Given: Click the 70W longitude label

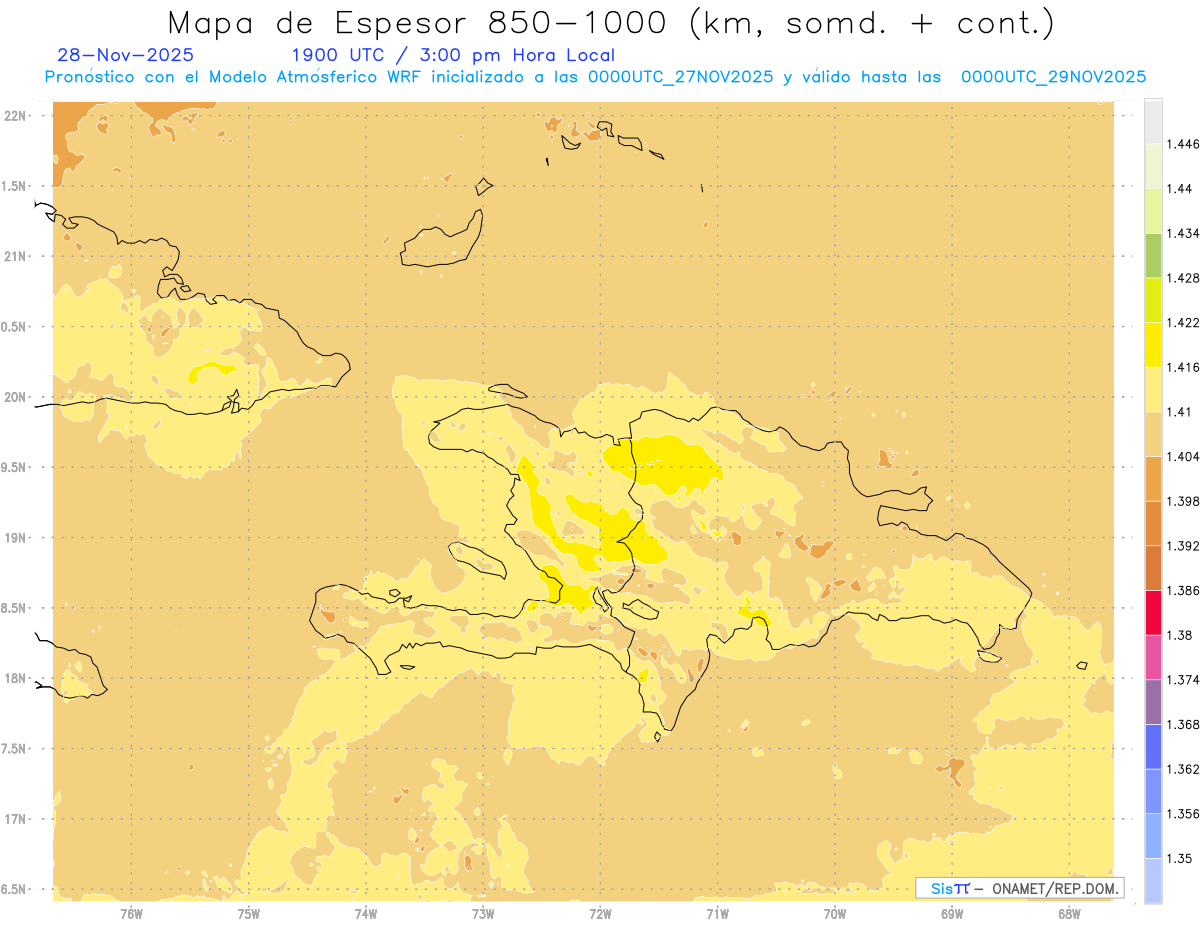Looking at the screenshot, I should pyautogui.click(x=834, y=913).
